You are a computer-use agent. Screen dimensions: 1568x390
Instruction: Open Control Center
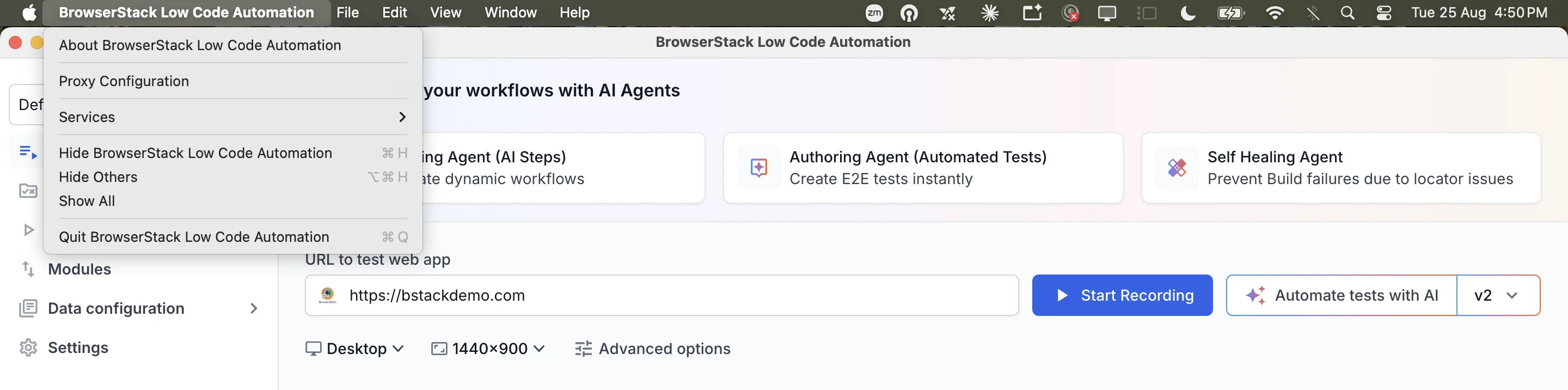pyautogui.click(x=1383, y=13)
